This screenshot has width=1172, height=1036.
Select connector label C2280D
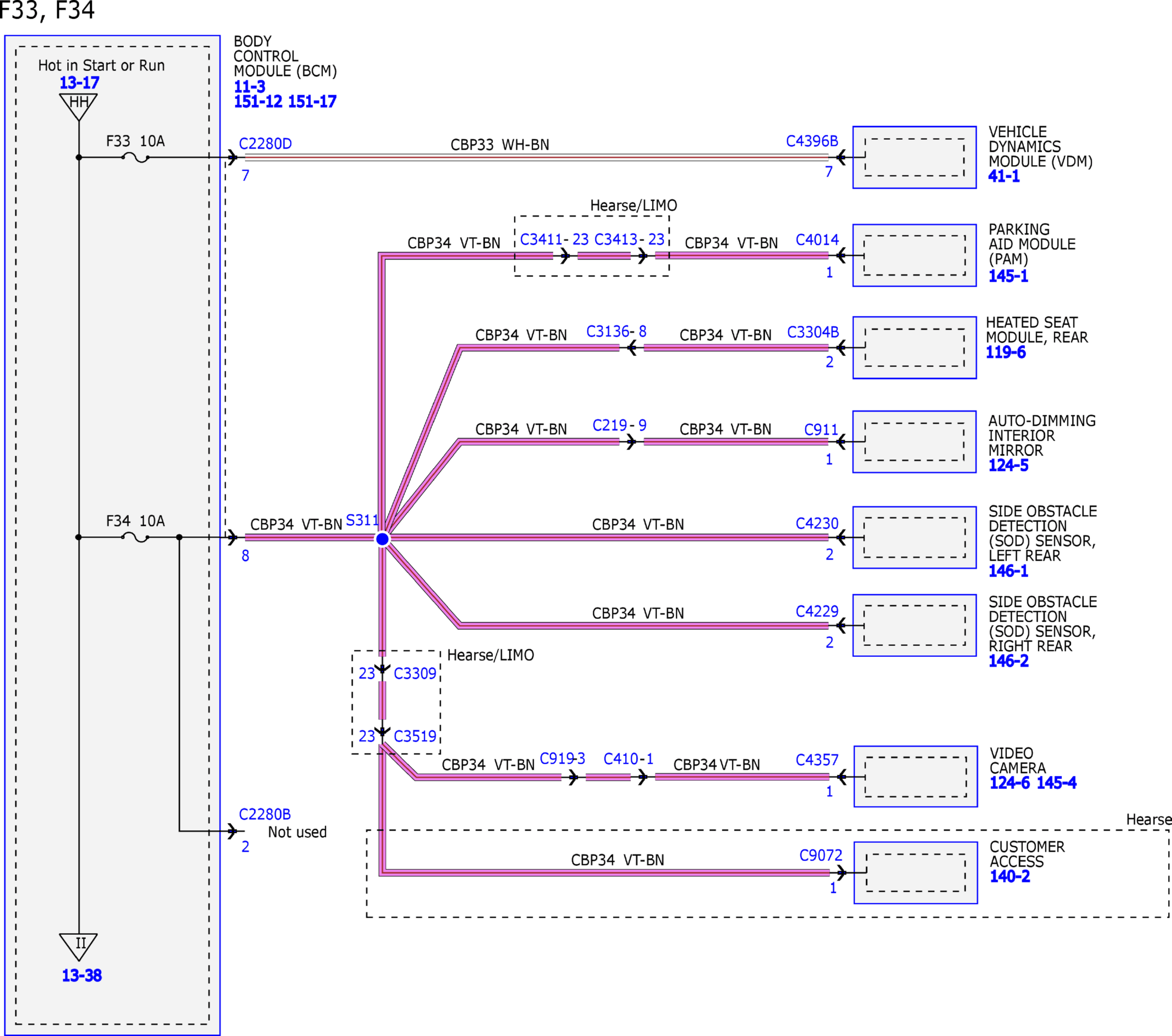coord(265,144)
